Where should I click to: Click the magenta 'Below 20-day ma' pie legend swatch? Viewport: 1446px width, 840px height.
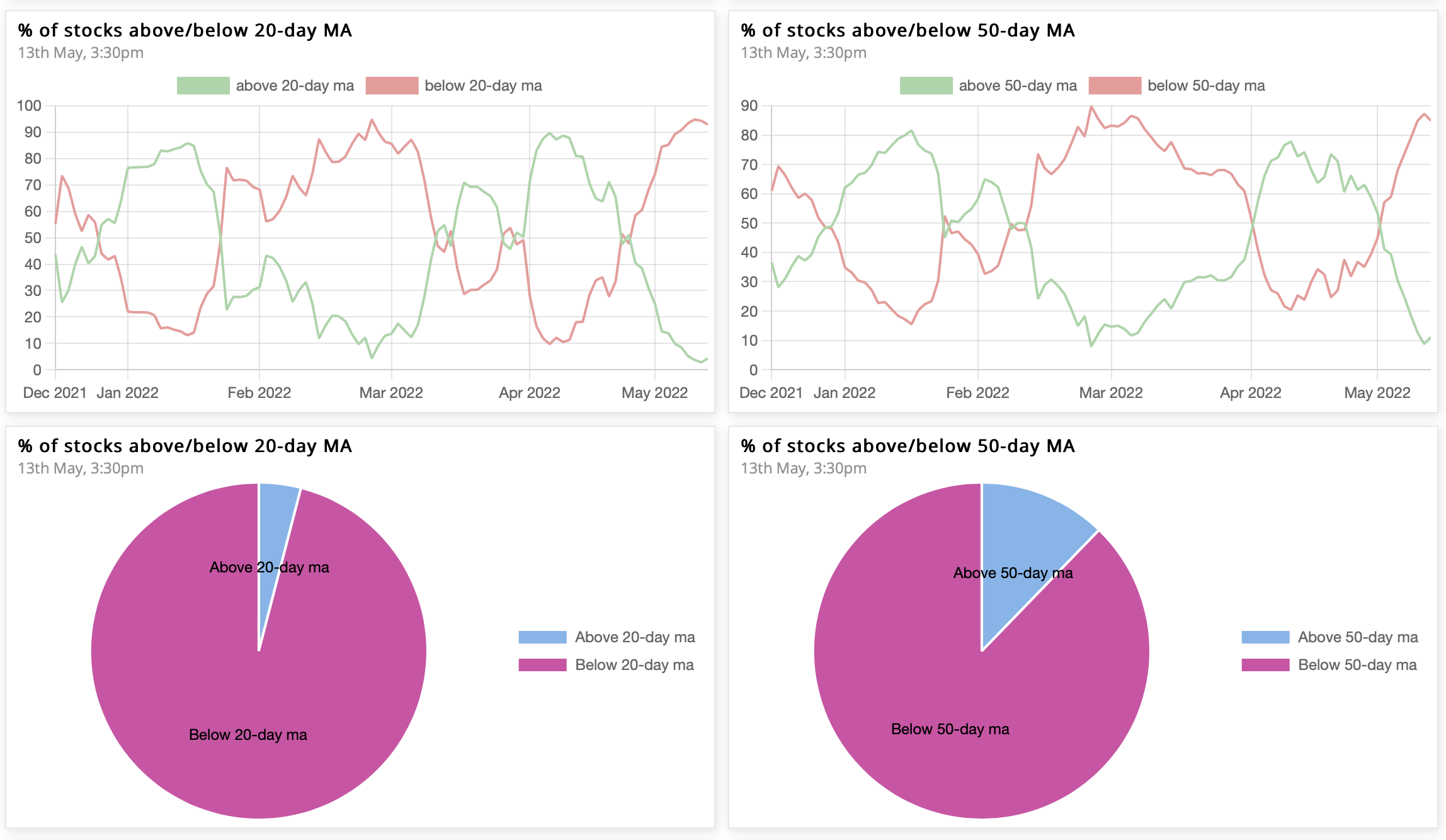pos(542,665)
